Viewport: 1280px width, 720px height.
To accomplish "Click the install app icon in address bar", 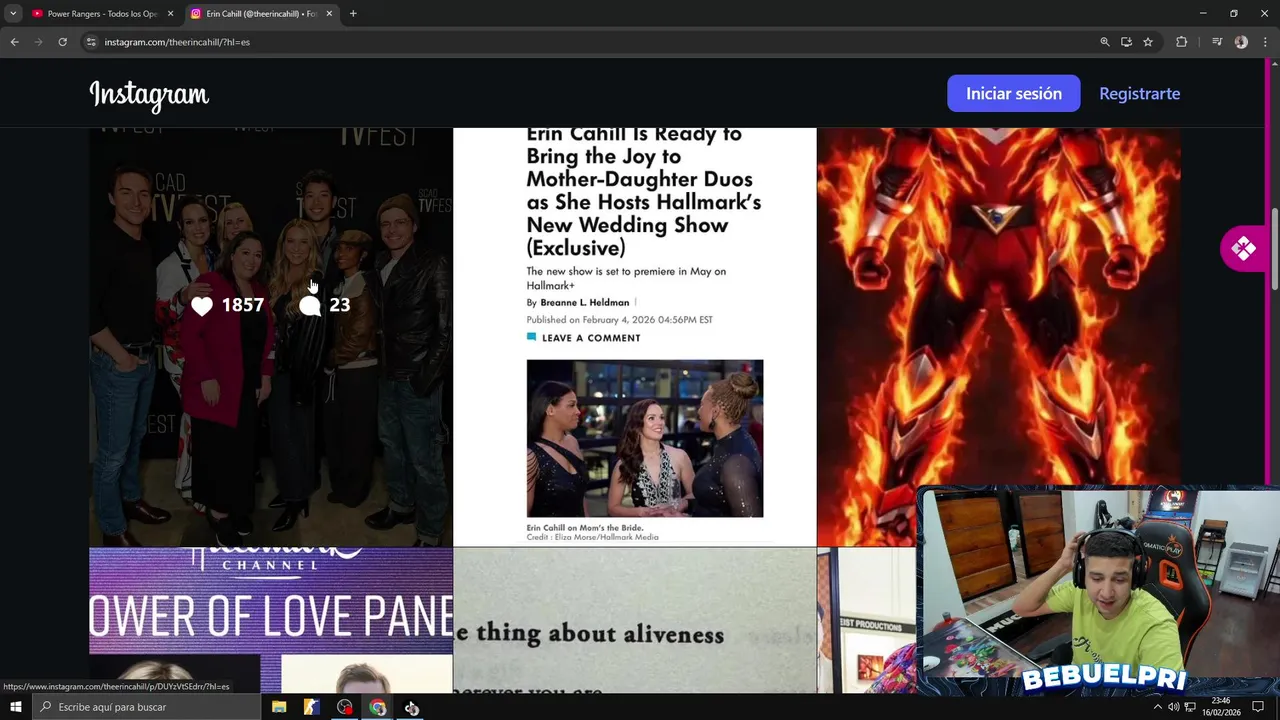I will point(1126,42).
